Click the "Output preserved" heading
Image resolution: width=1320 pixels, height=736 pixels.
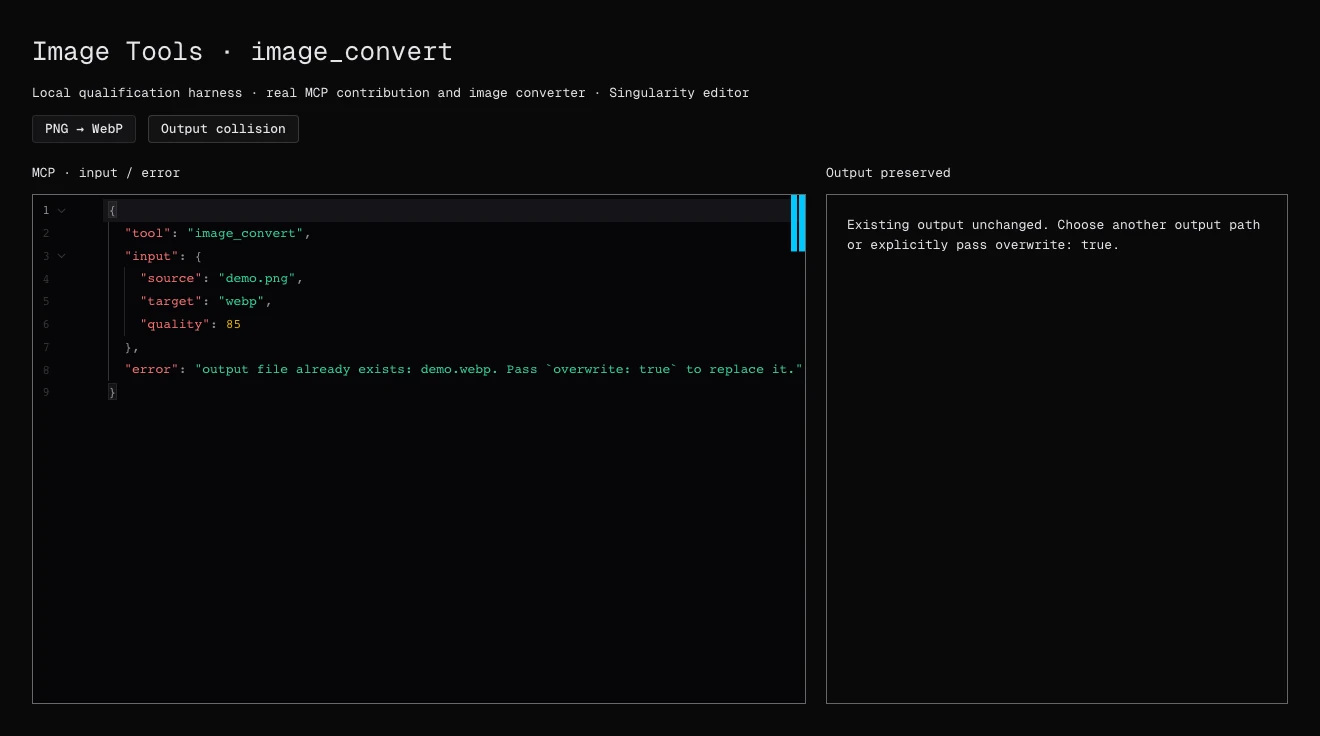(888, 173)
